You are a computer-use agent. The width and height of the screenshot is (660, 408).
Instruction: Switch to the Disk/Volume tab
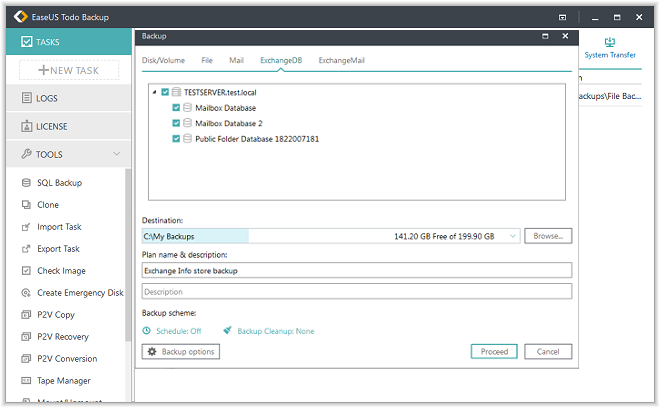(x=162, y=61)
